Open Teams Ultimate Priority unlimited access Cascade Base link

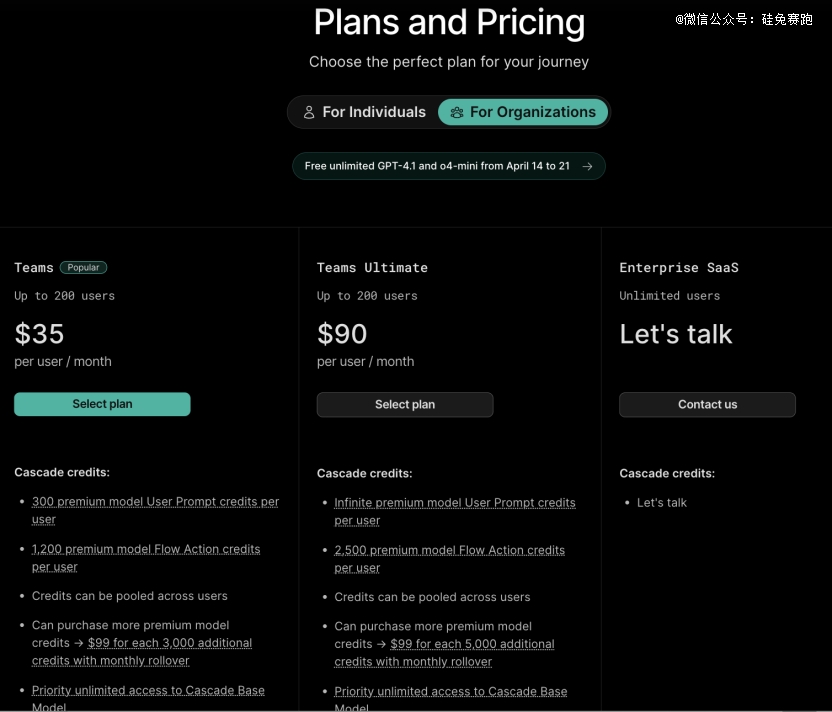(450, 699)
